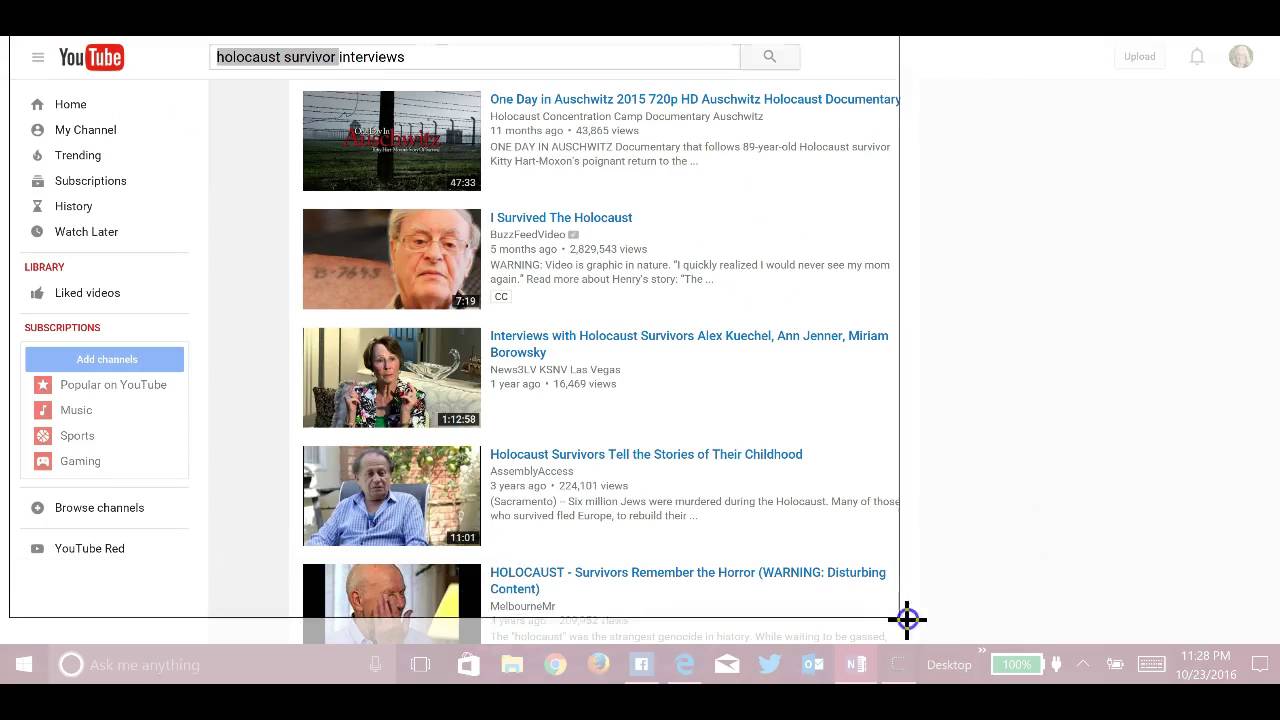Open History in the sidebar

(74, 206)
